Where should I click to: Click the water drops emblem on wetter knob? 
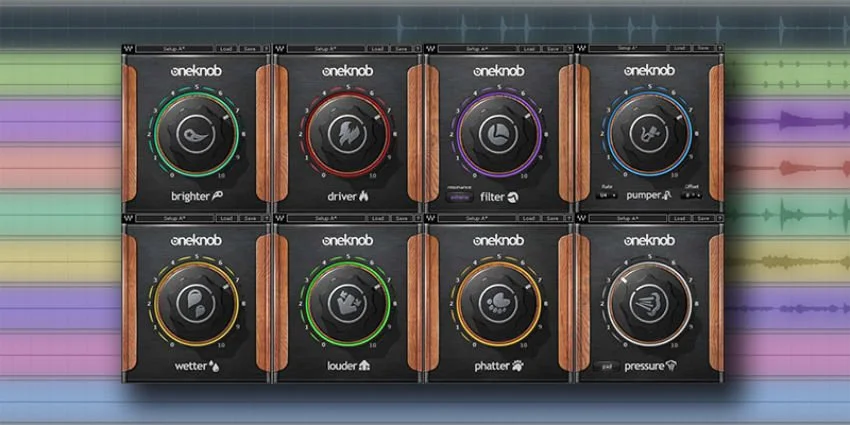tap(196, 304)
